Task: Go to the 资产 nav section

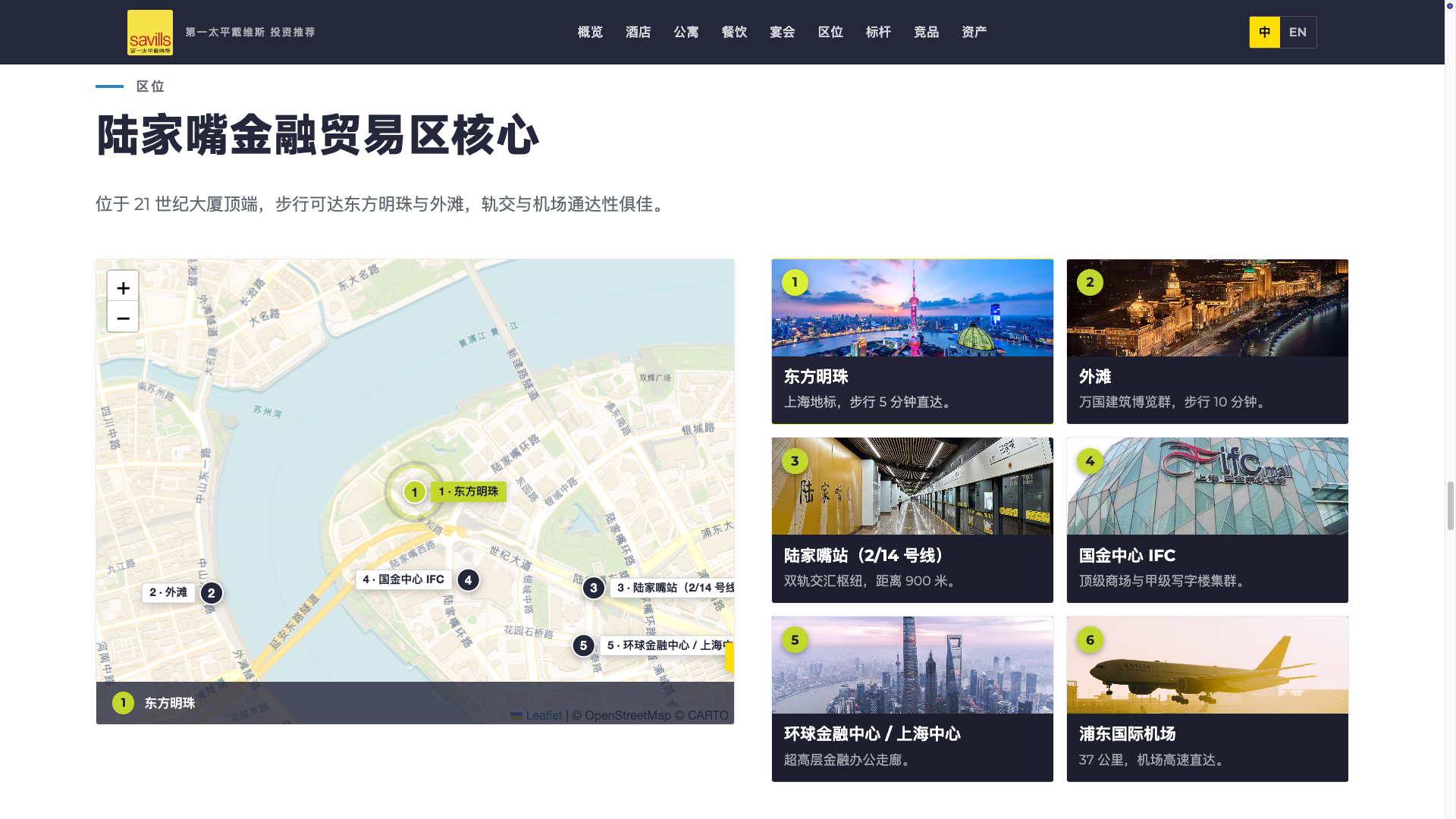Action: 974,32
